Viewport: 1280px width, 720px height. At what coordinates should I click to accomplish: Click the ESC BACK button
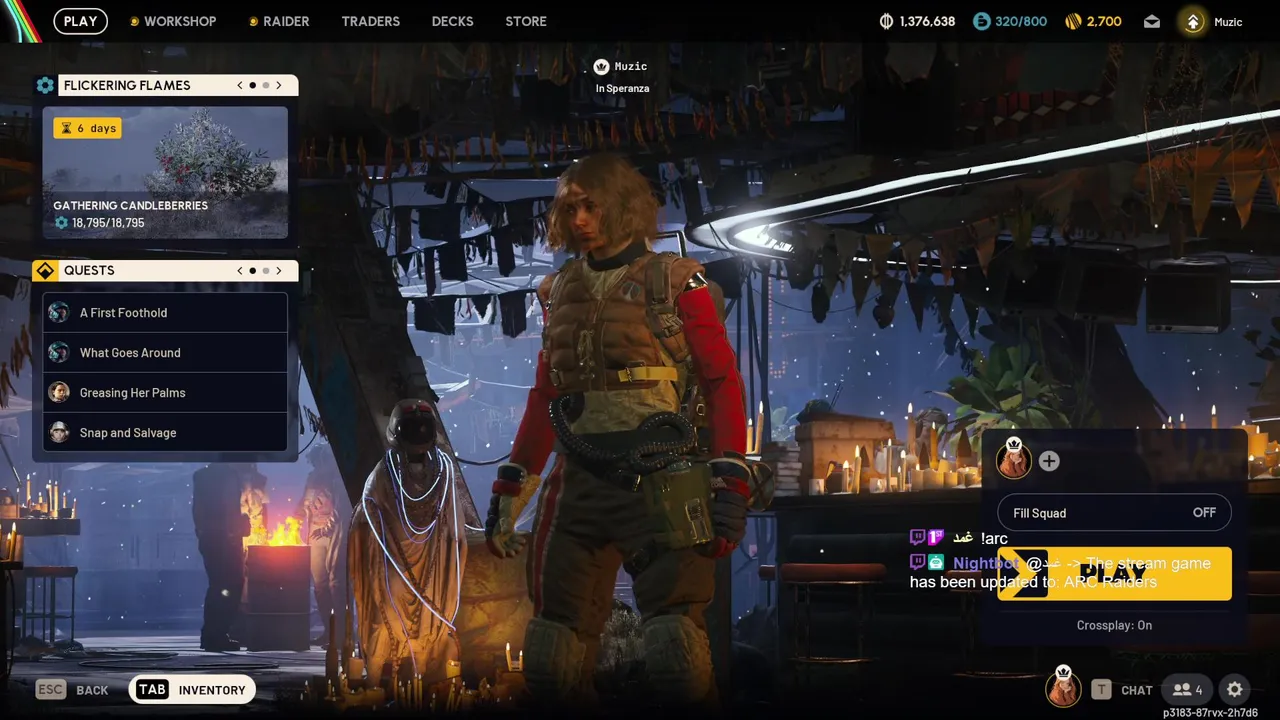point(72,690)
